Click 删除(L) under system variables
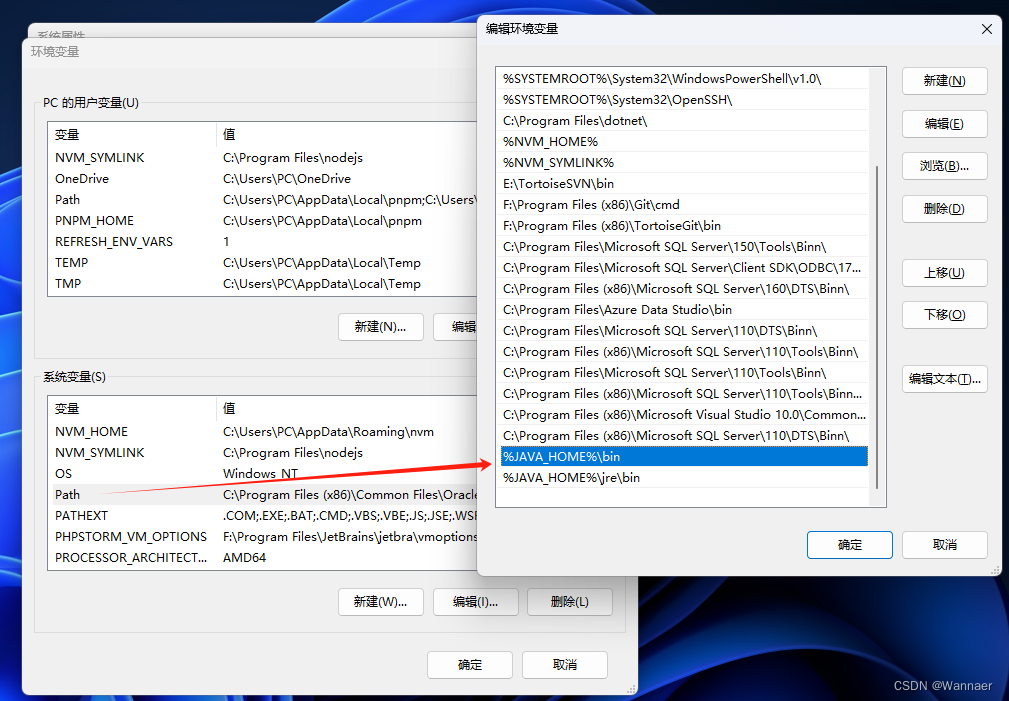Viewport: 1009px width, 701px height. 569,602
